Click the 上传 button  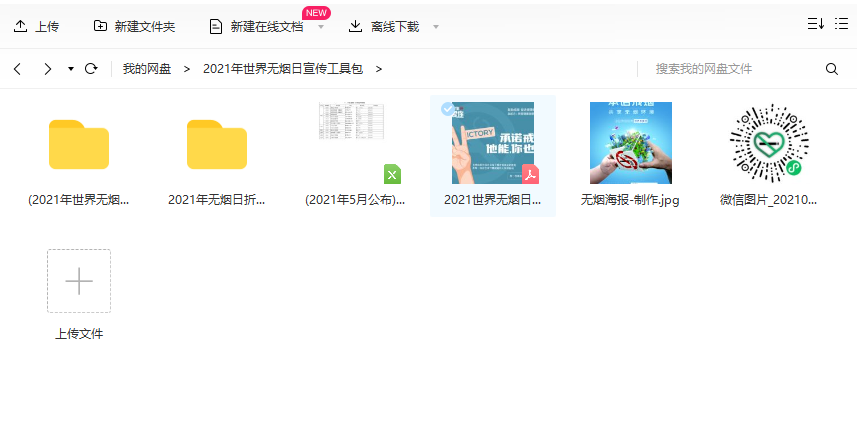pyautogui.click(x=36, y=26)
